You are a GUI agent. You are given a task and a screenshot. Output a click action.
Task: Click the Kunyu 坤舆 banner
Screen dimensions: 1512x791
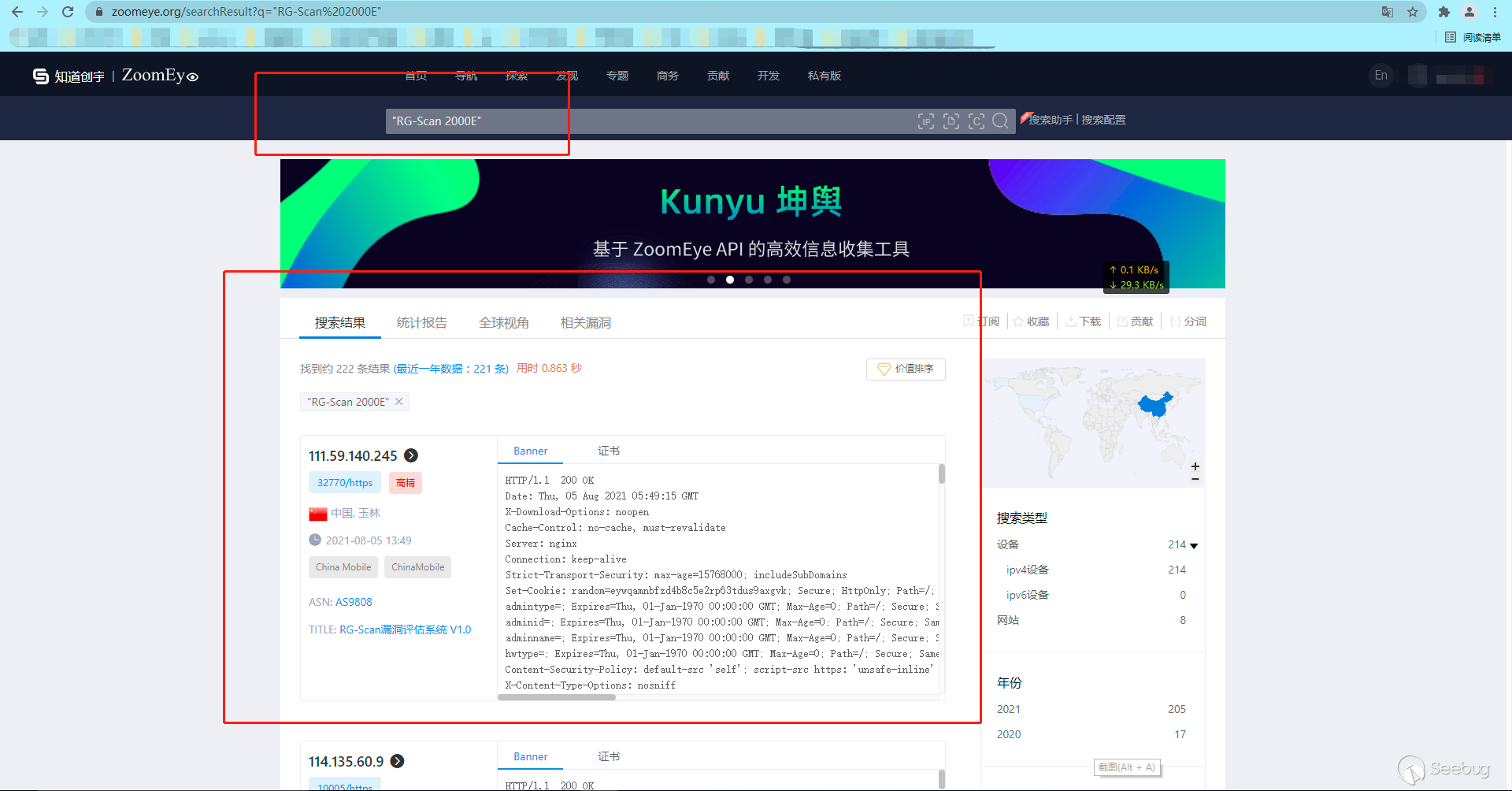click(x=752, y=224)
